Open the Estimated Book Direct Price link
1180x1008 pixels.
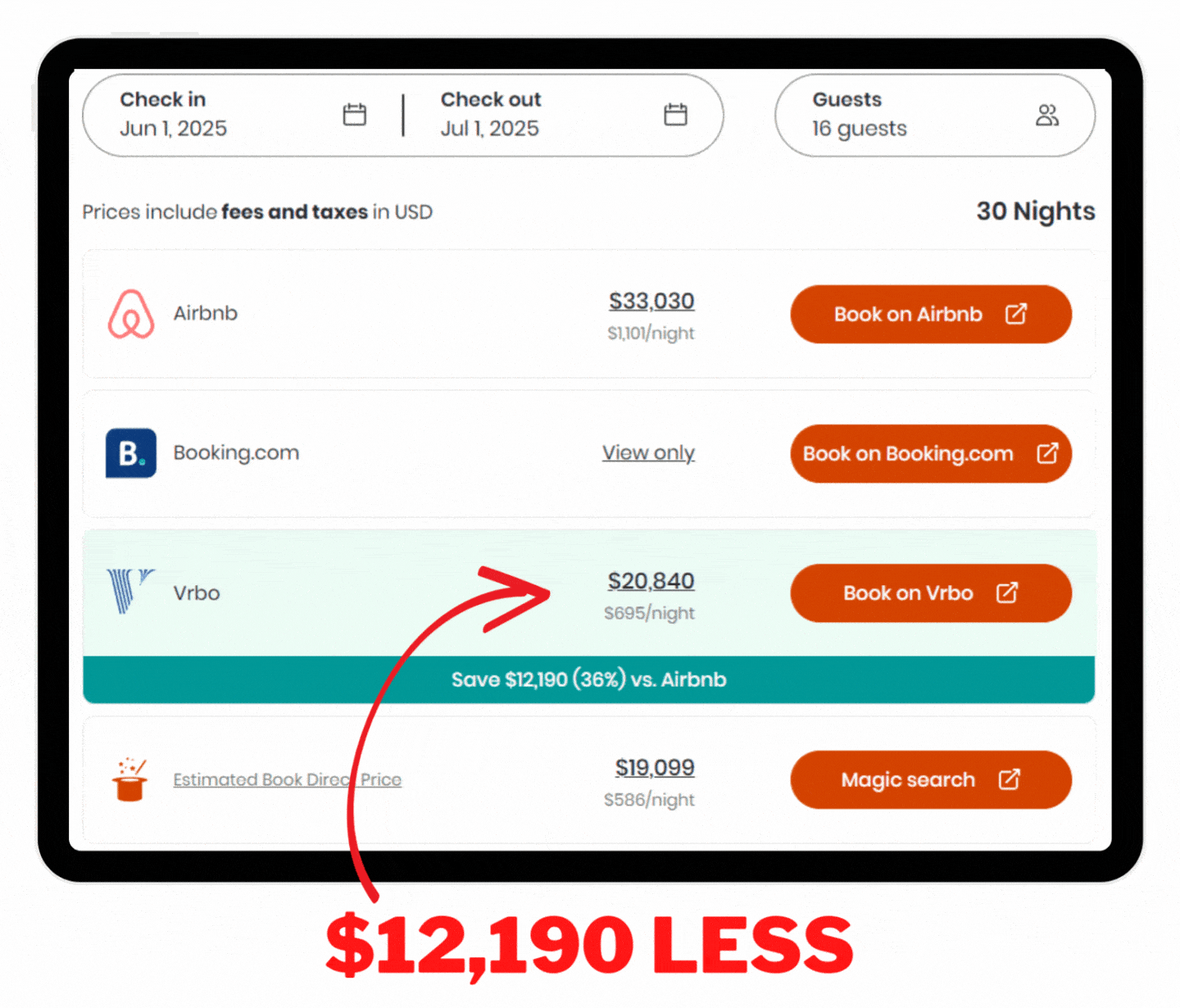[288, 779]
